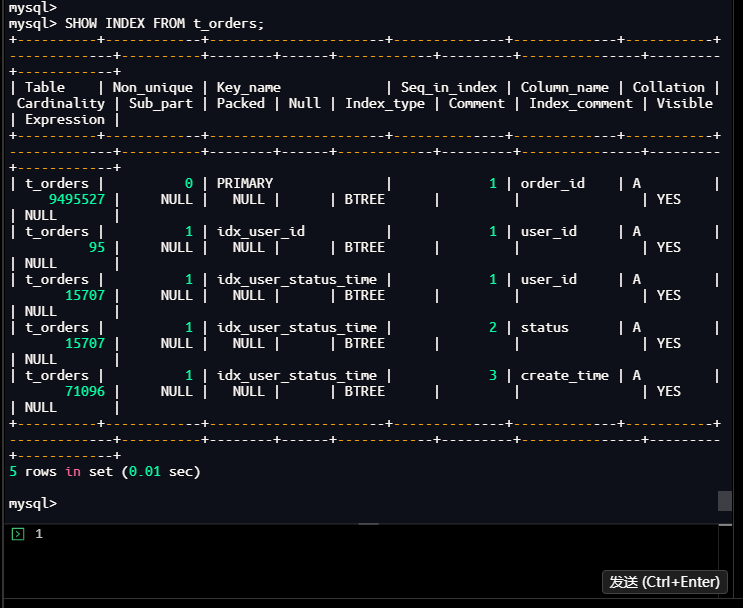This screenshot has width=743, height=608.
Task: Click the last empty mysql> prompt
Action: (33, 503)
